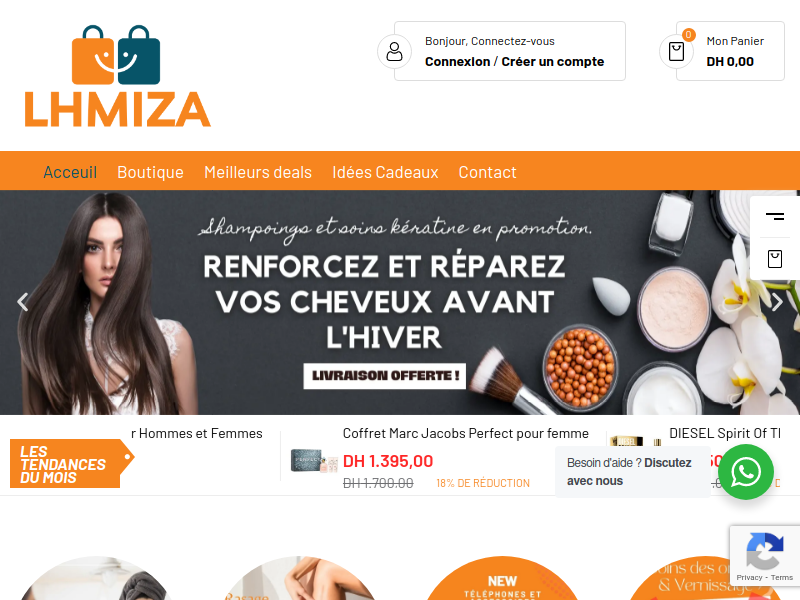This screenshot has height=600, width=800.
Task: Open the floating sidebar menu icon
Action: pos(774,217)
